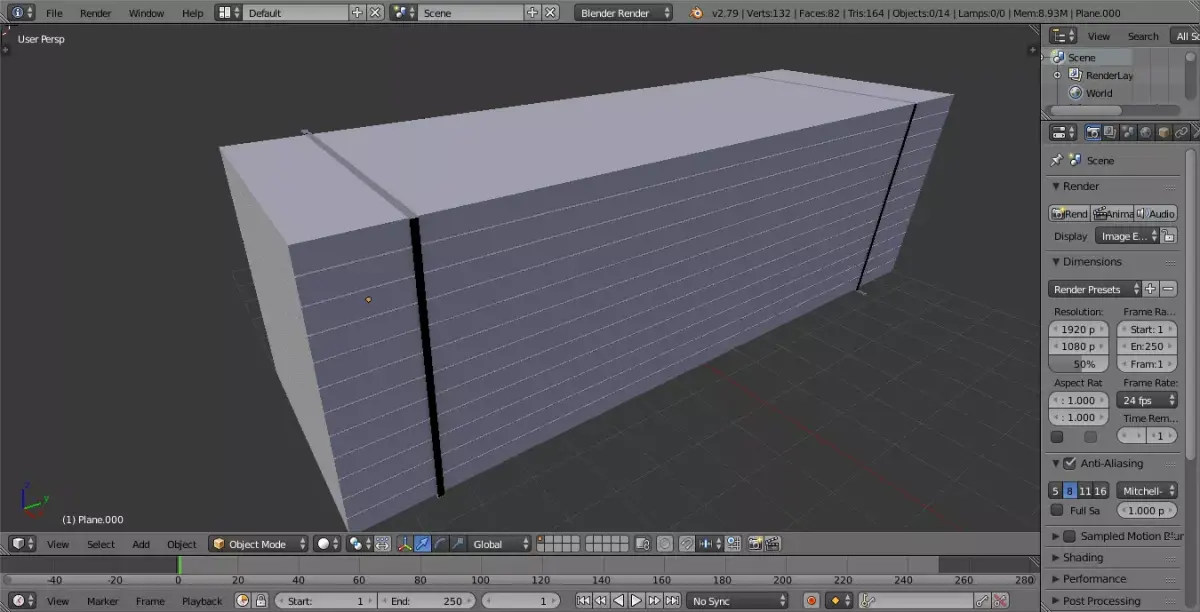The image size is (1200, 612).
Task: Open the Object Mode dropdown
Action: pos(258,544)
